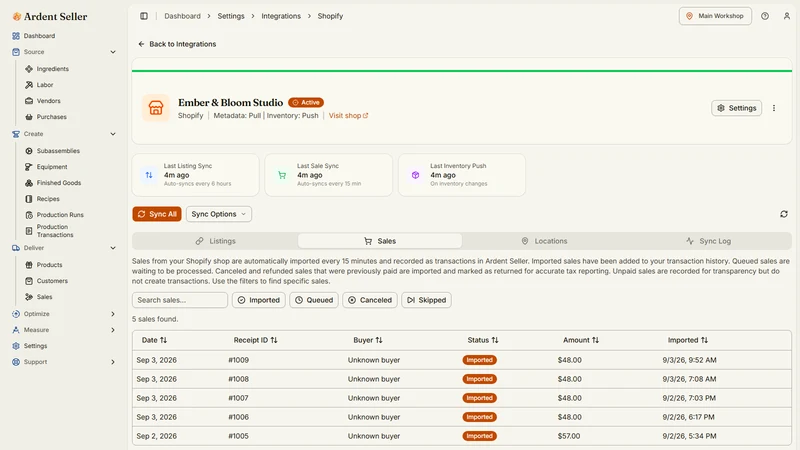Click the Ember & Bloom shop storefront icon
Viewport: 800px width, 450px height.
pyautogui.click(x=156, y=108)
